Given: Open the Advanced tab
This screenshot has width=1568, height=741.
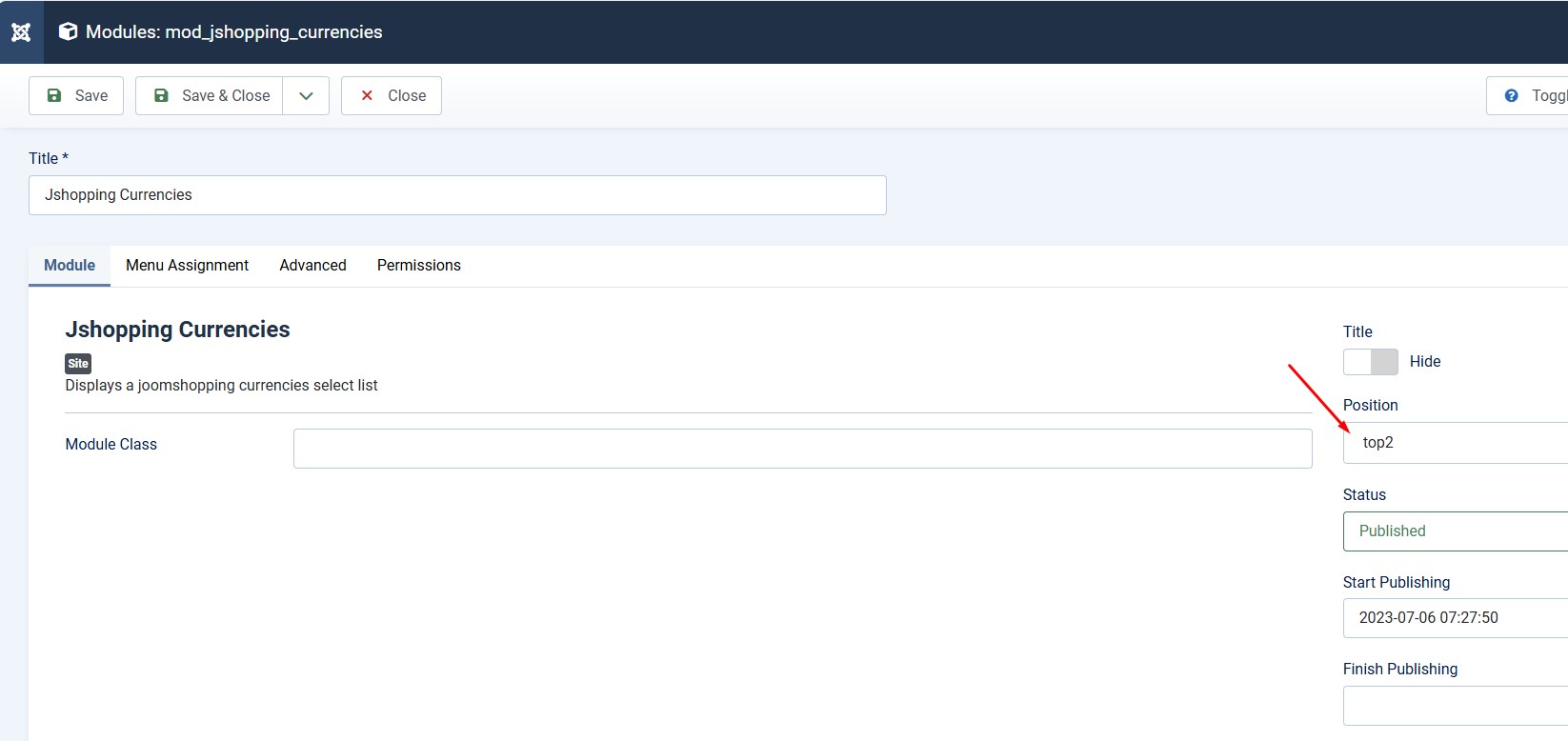Looking at the screenshot, I should (312, 266).
